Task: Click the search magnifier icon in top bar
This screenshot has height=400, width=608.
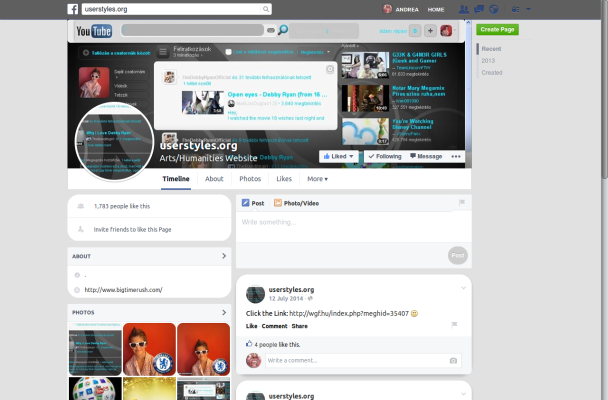Action: [x=266, y=9]
